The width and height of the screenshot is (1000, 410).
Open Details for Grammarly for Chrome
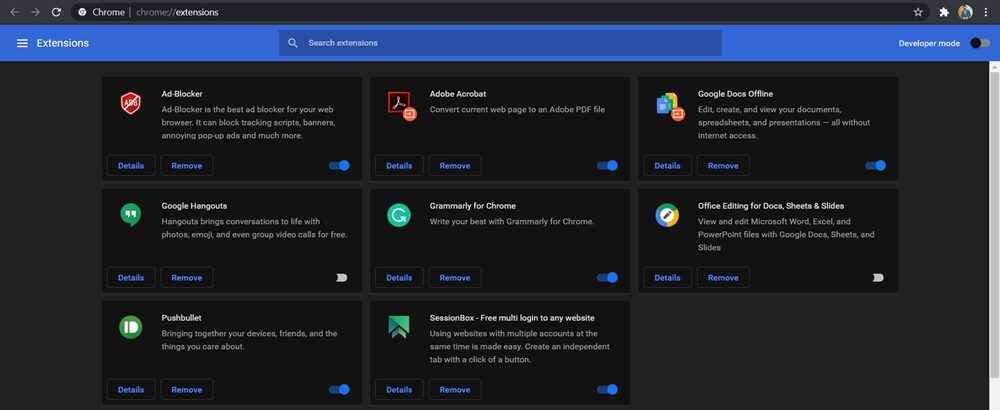coord(399,278)
